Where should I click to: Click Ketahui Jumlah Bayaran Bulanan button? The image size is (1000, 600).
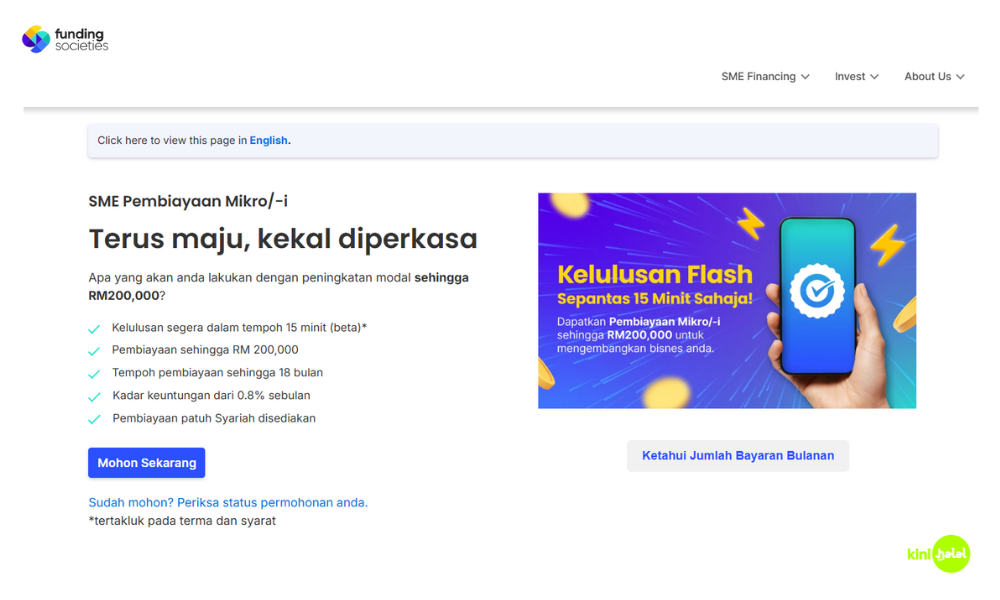[737, 456]
